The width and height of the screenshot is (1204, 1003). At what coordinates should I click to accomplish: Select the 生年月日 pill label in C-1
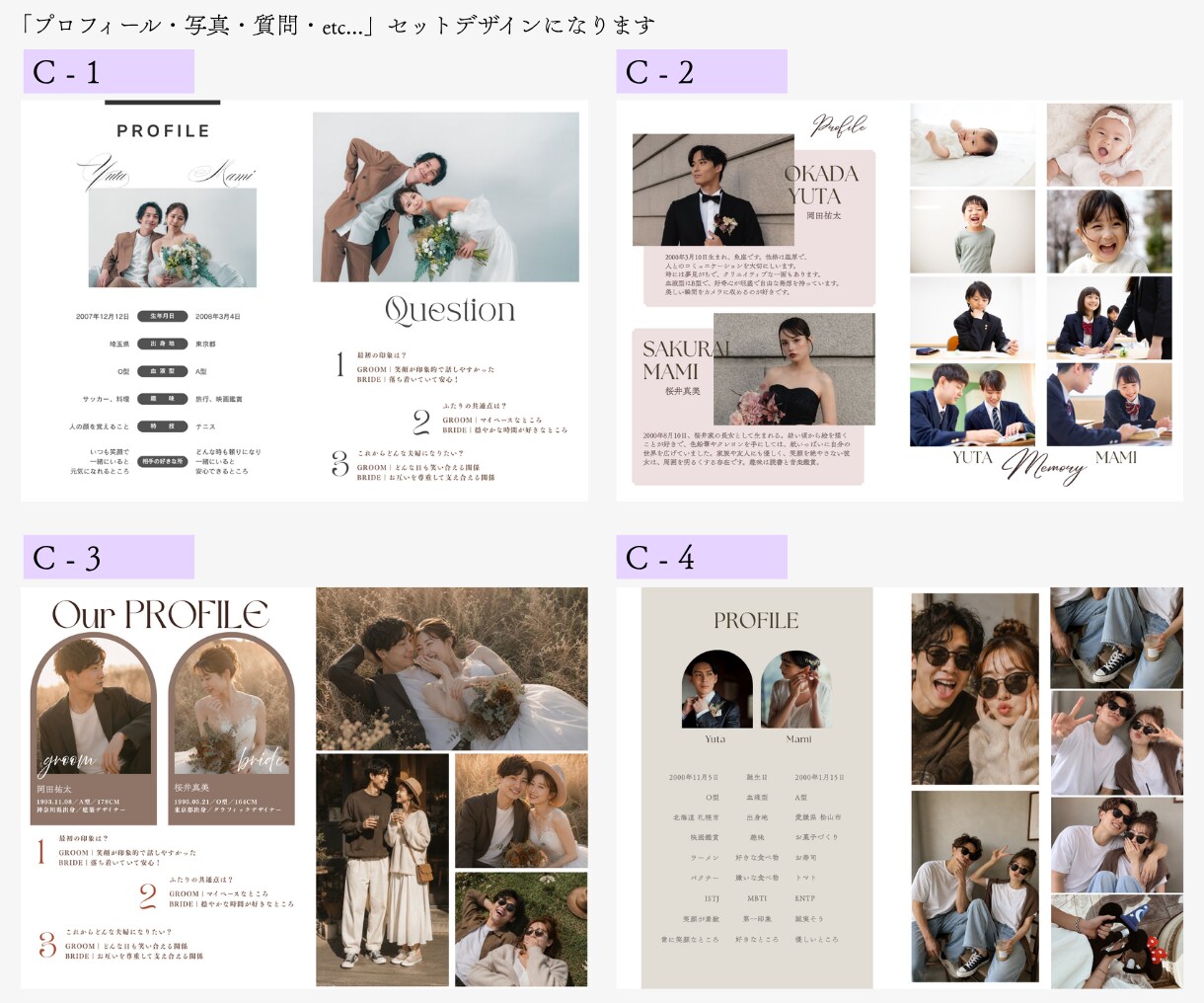162,316
